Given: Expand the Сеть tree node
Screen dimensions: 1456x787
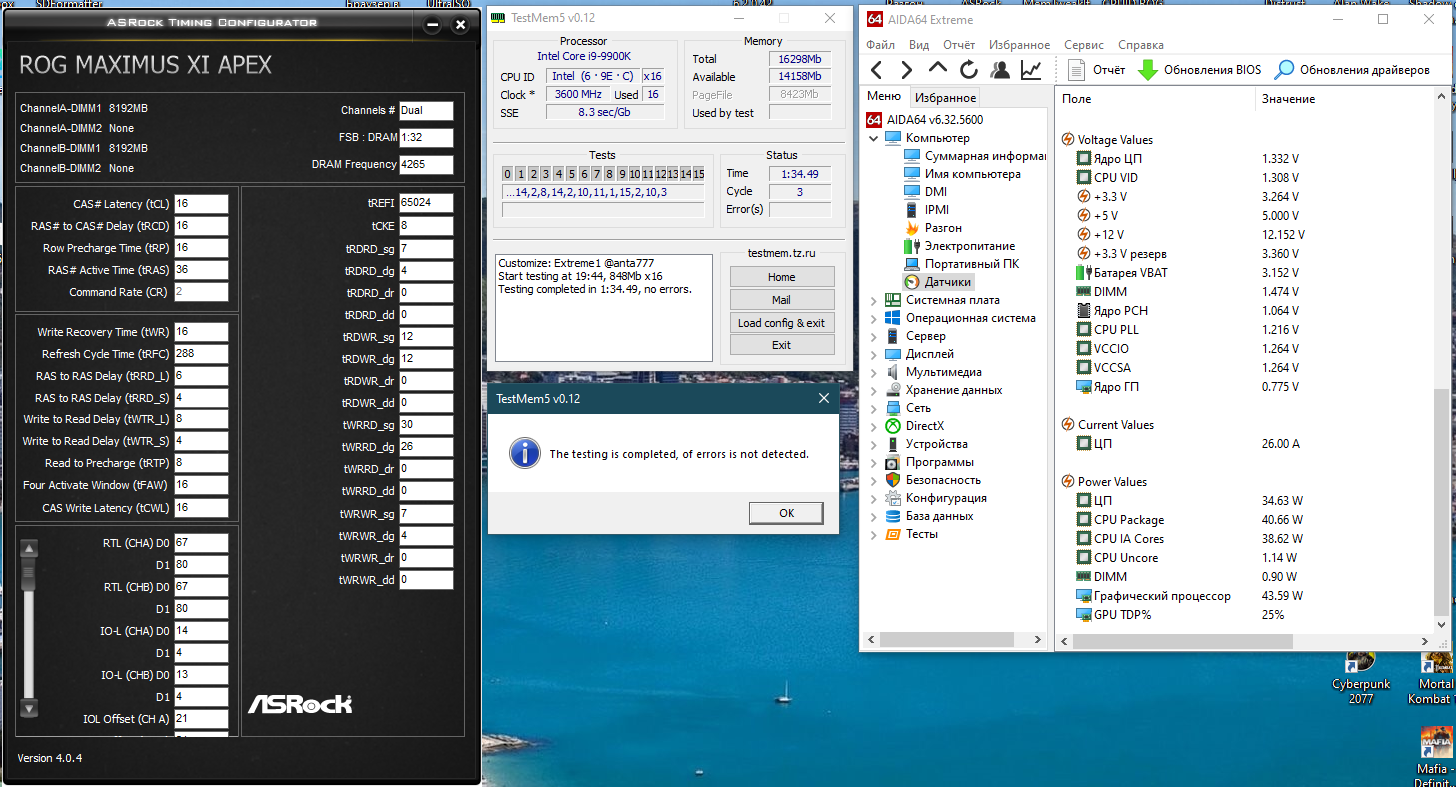Looking at the screenshot, I should point(874,408).
